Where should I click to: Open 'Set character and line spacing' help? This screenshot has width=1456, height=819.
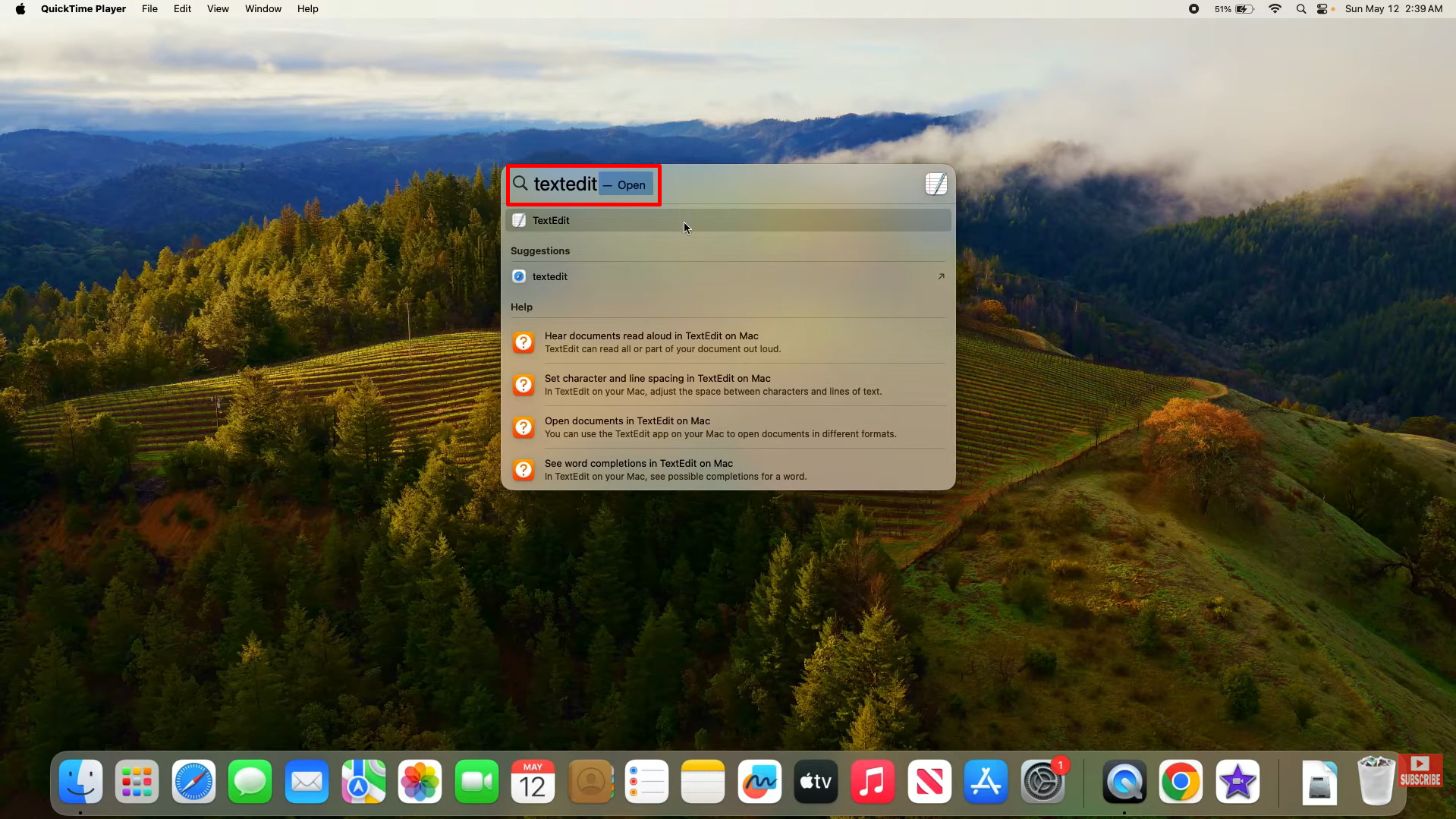[728, 385]
